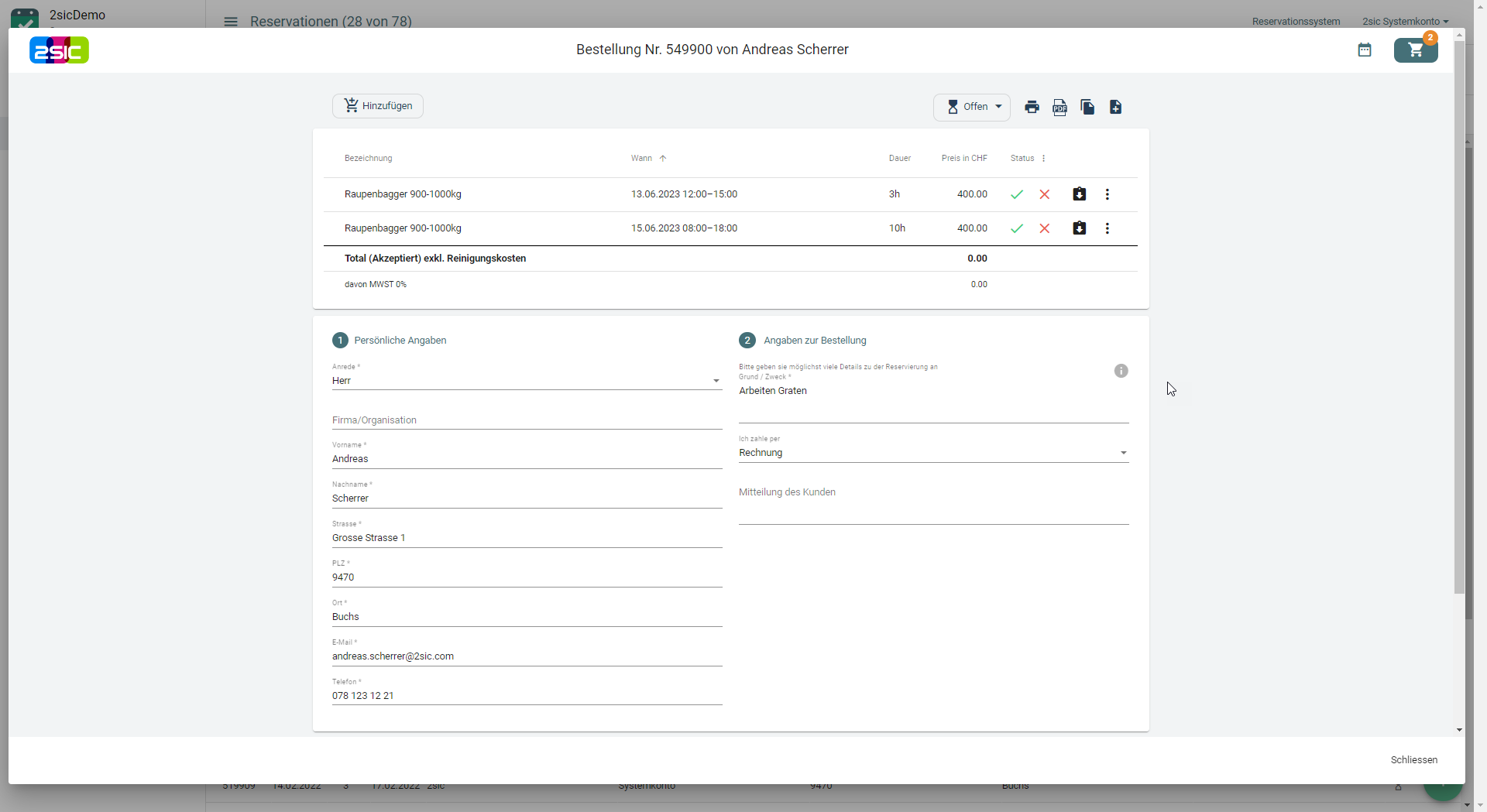Sort by the Wann column header
Image resolution: width=1487 pixels, height=812 pixels.
[x=642, y=159]
